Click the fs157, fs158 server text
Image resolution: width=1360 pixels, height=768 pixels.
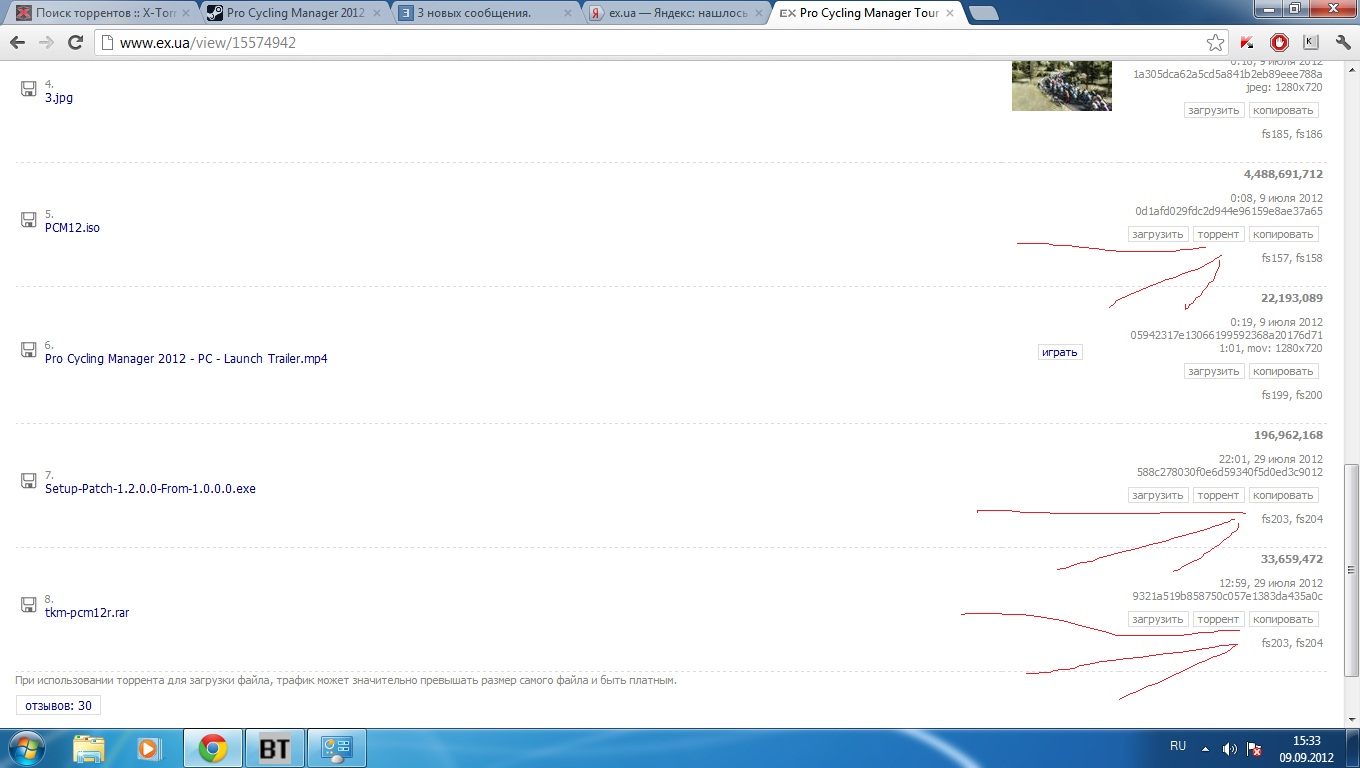pos(1292,258)
